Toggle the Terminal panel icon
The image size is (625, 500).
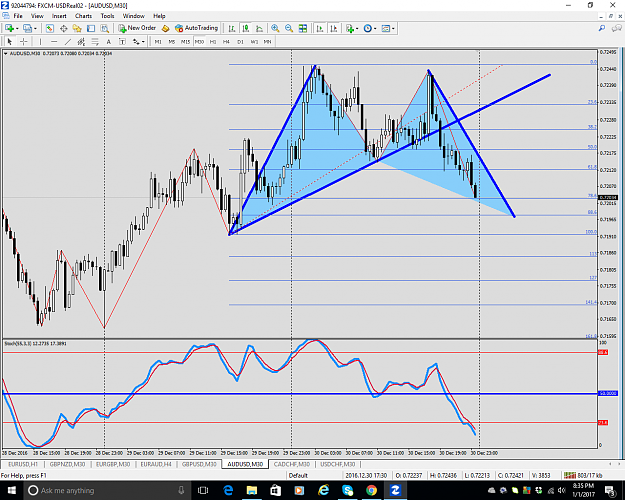click(91, 28)
